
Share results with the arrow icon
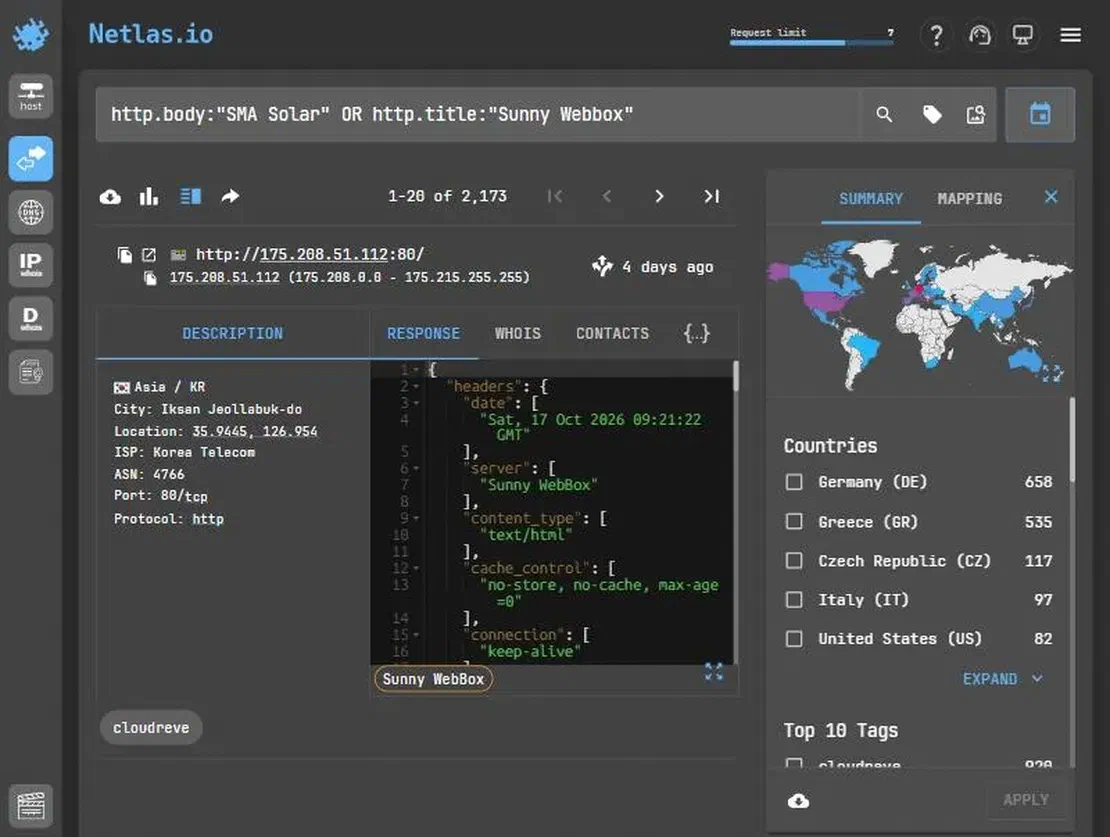pyautogui.click(x=230, y=196)
